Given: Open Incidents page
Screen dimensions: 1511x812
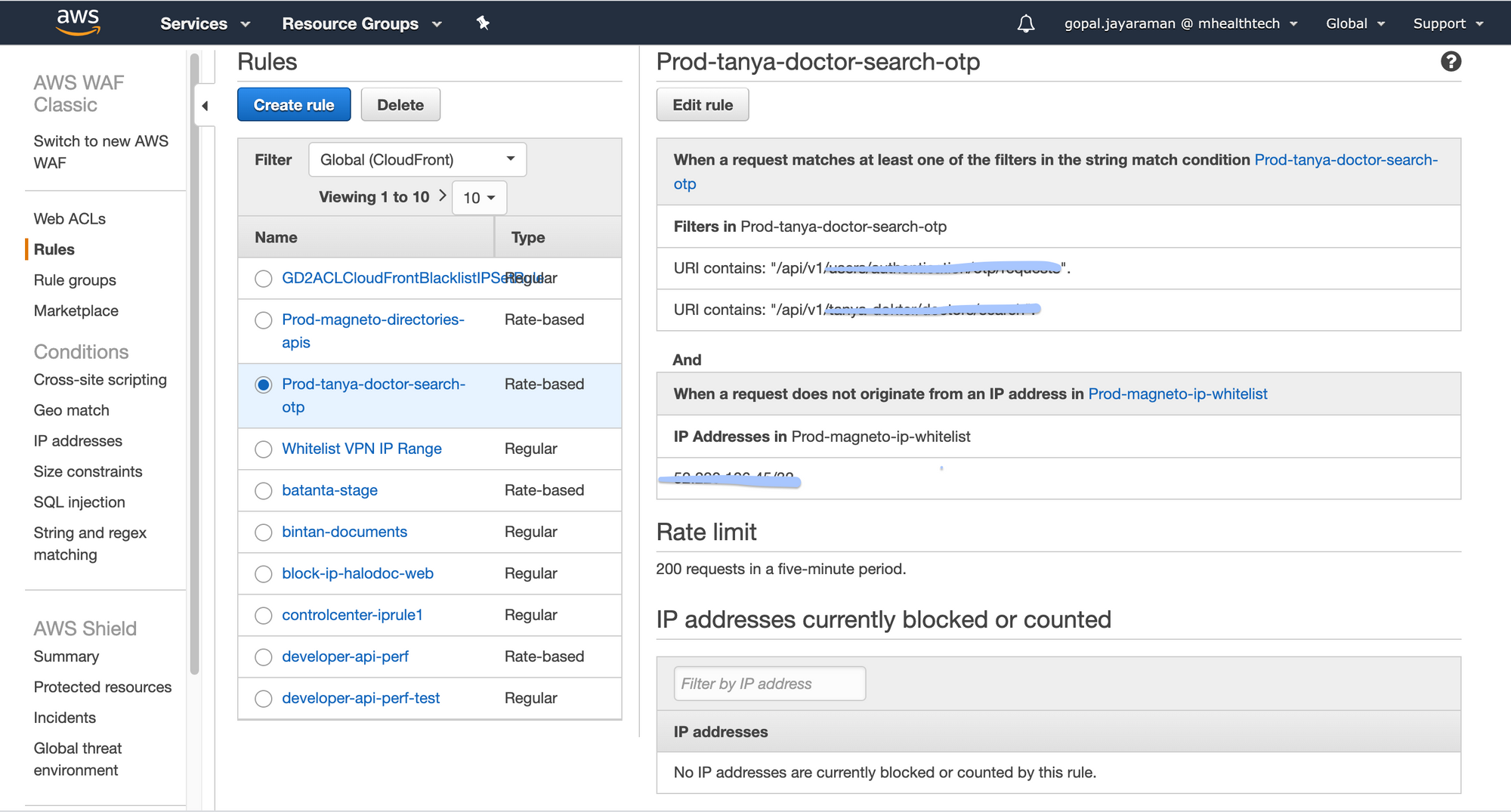Looking at the screenshot, I should (x=65, y=718).
